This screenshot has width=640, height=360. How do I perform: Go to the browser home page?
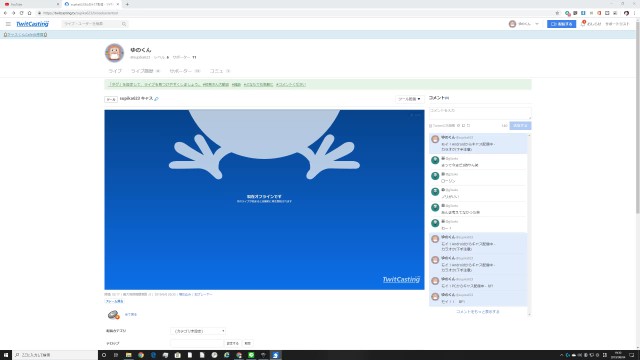(x=29, y=13)
